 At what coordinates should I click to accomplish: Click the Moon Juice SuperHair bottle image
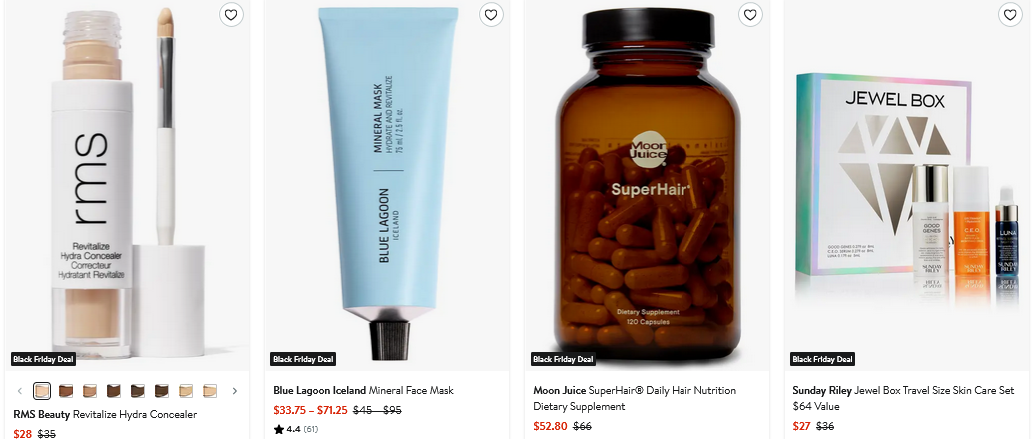646,190
